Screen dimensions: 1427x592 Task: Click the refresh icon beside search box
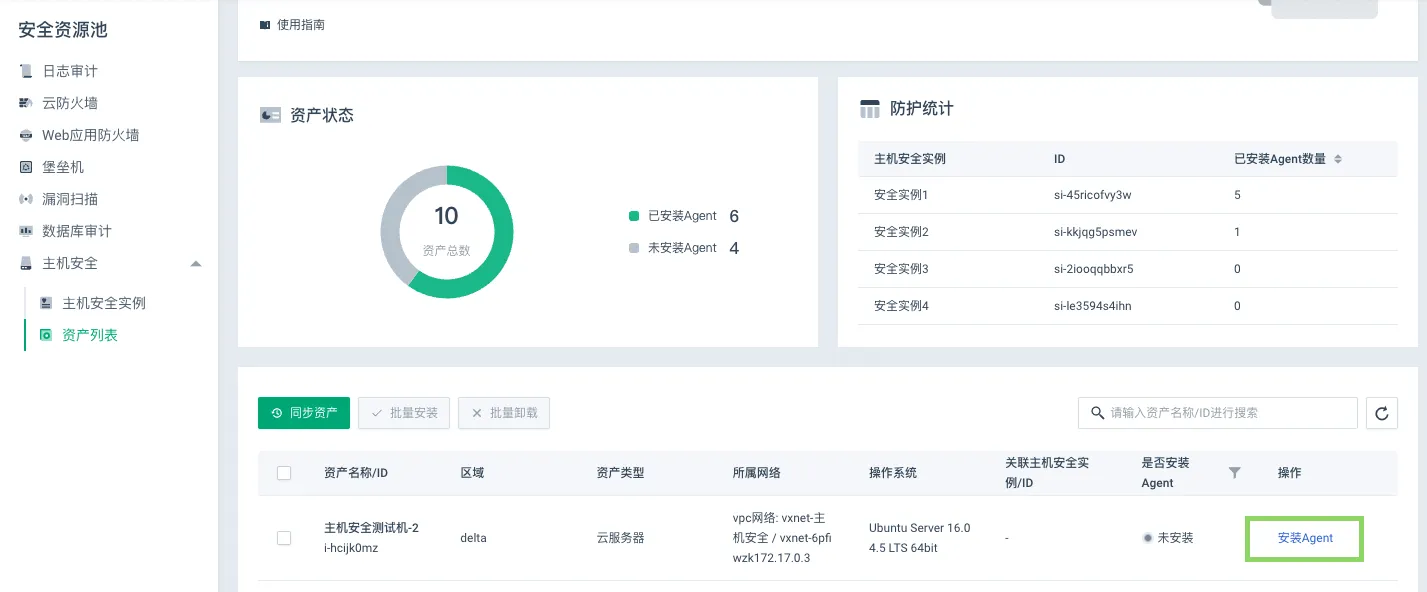[1382, 413]
